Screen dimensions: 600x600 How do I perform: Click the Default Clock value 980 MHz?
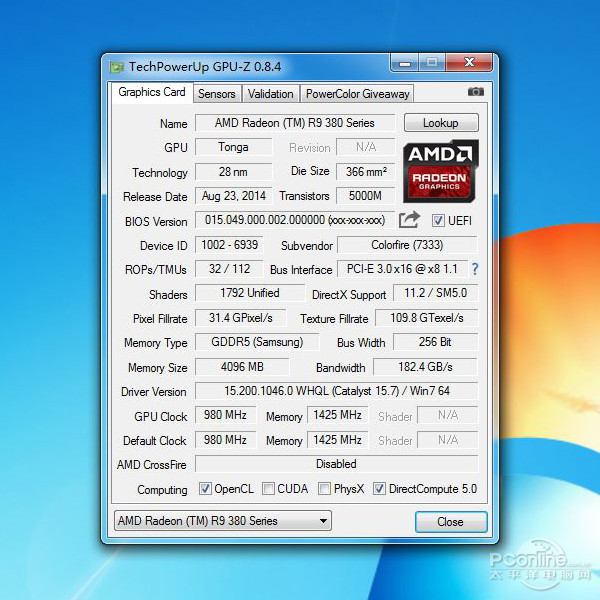[225, 440]
